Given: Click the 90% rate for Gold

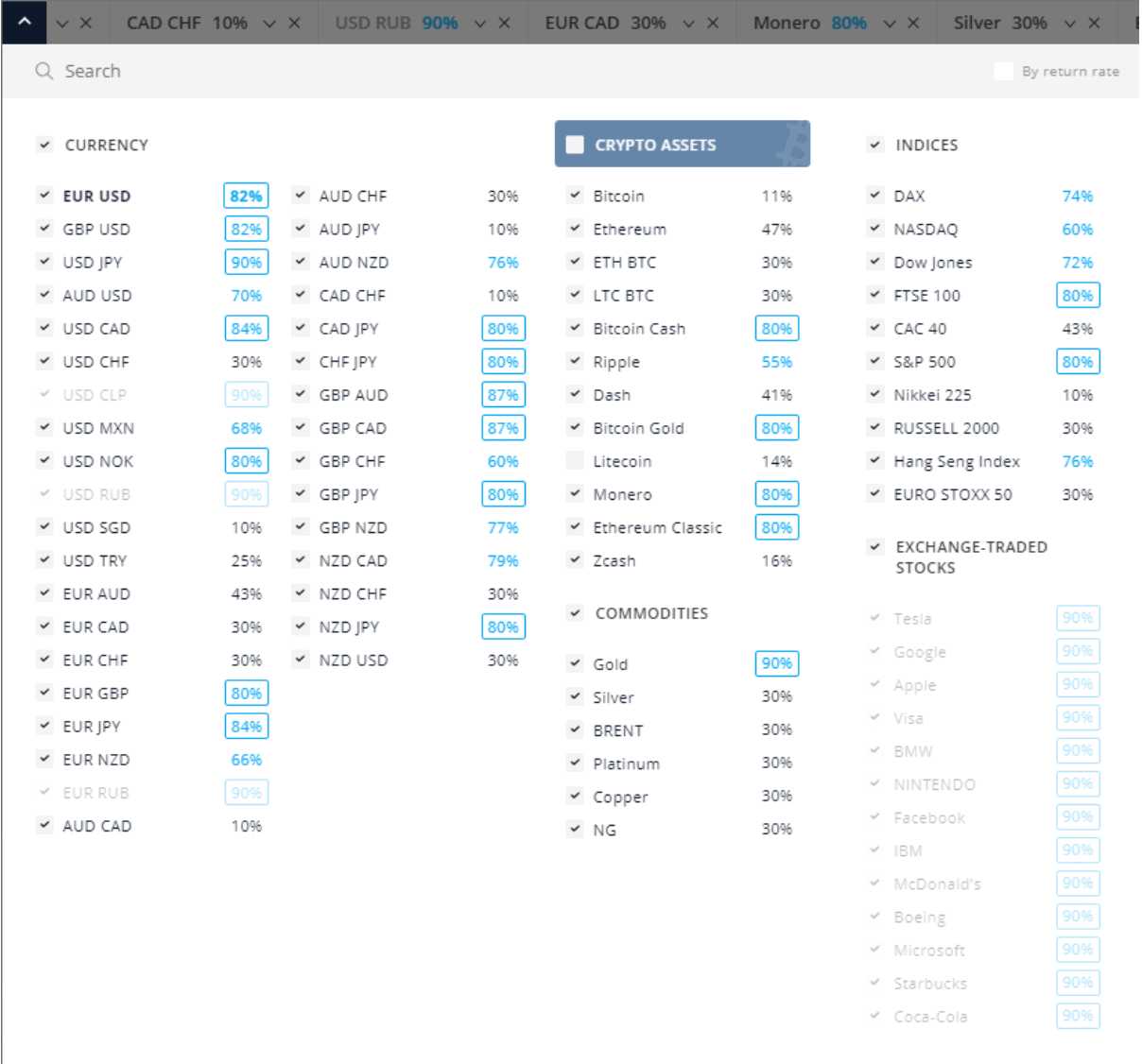Looking at the screenshot, I should (x=777, y=663).
